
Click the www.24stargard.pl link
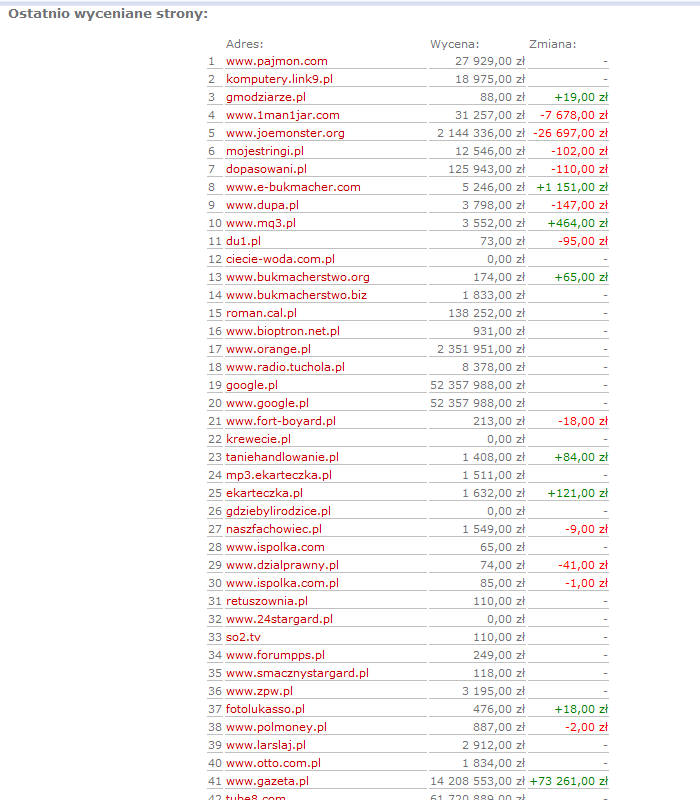pos(279,619)
